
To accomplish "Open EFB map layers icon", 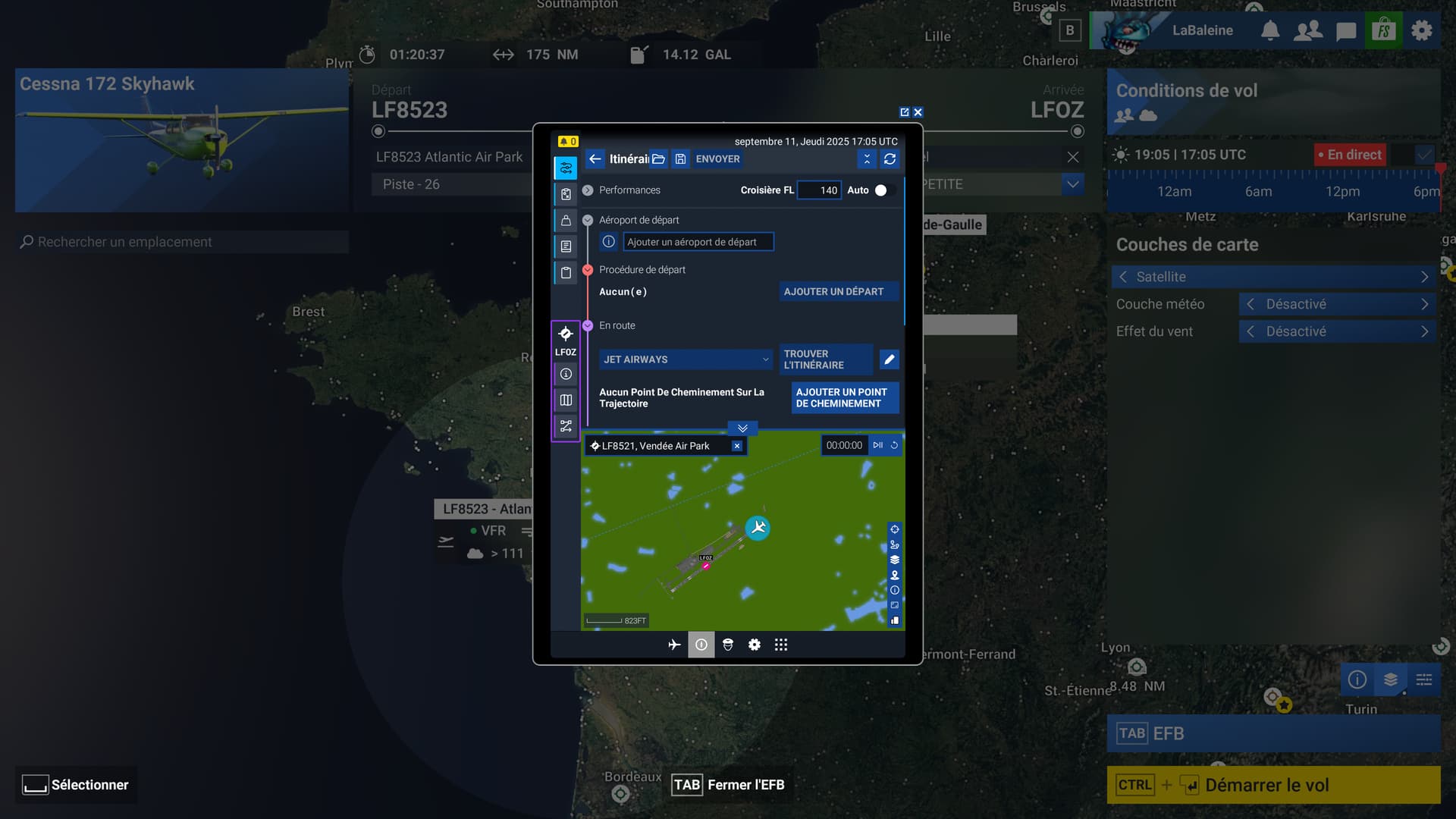I will click(x=895, y=560).
